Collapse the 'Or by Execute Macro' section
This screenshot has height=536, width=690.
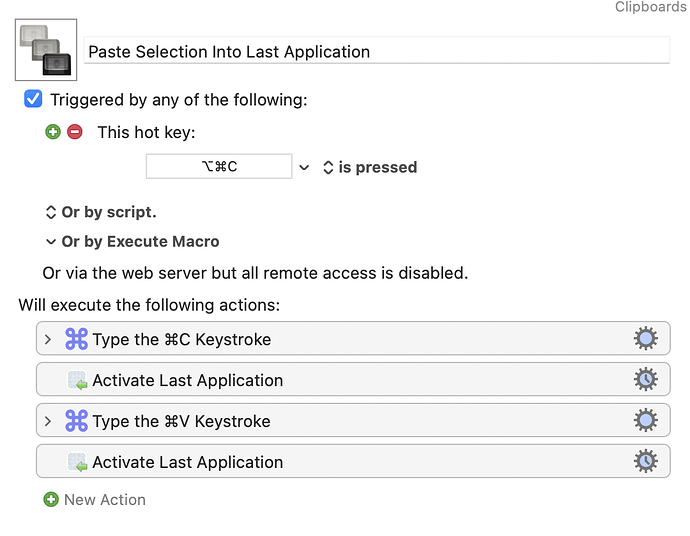tap(51, 241)
